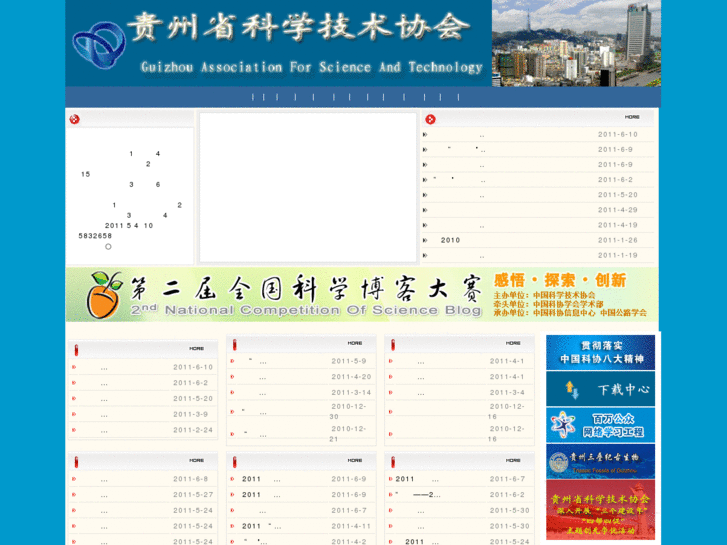Image resolution: width=727 pixels, height=545 pixels.
Task: Open the MORE link above the 2011-5-9 entry
Action: 355,343
